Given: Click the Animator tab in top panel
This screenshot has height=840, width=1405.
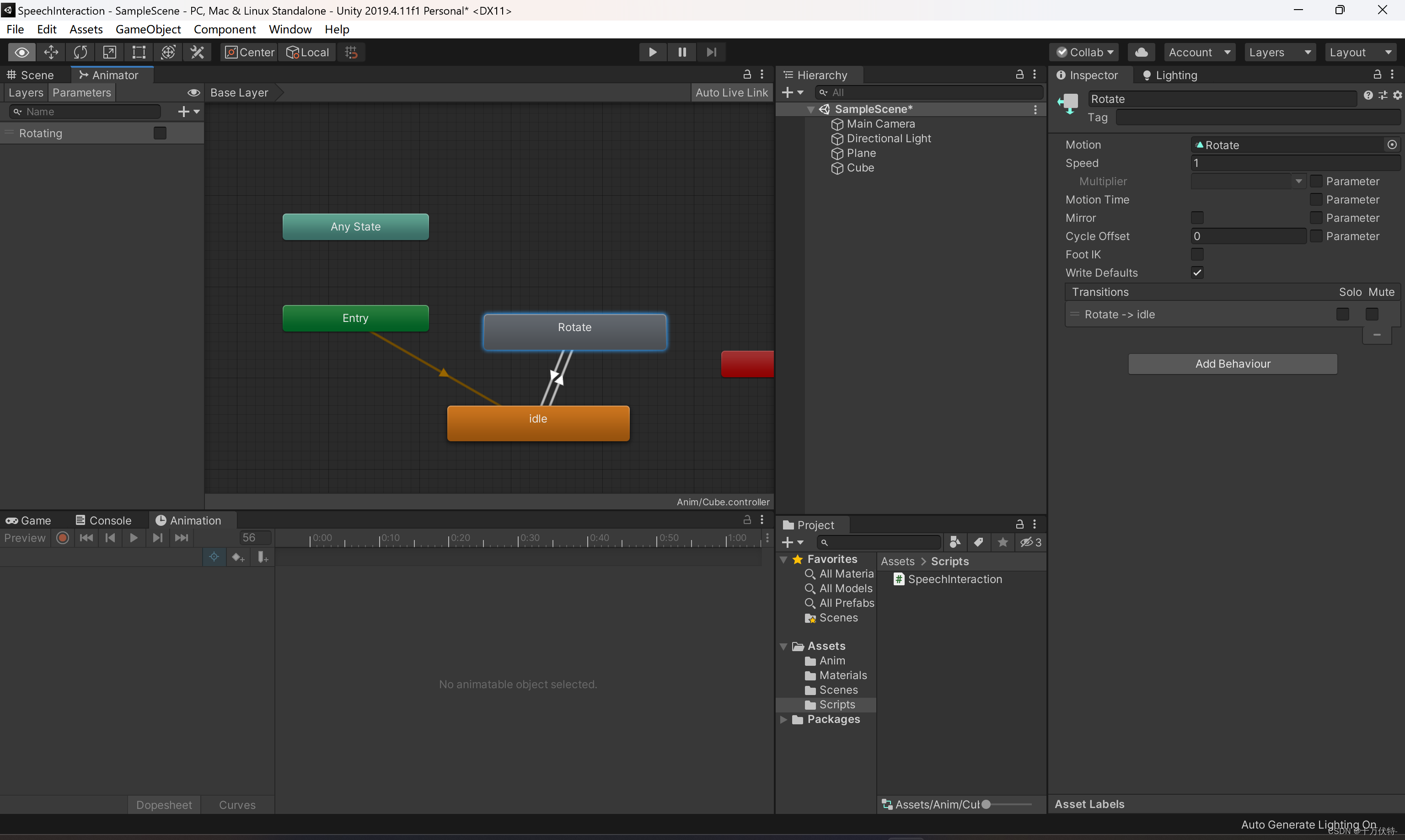Looking at the screenshot, I should [x=112, y=75].
